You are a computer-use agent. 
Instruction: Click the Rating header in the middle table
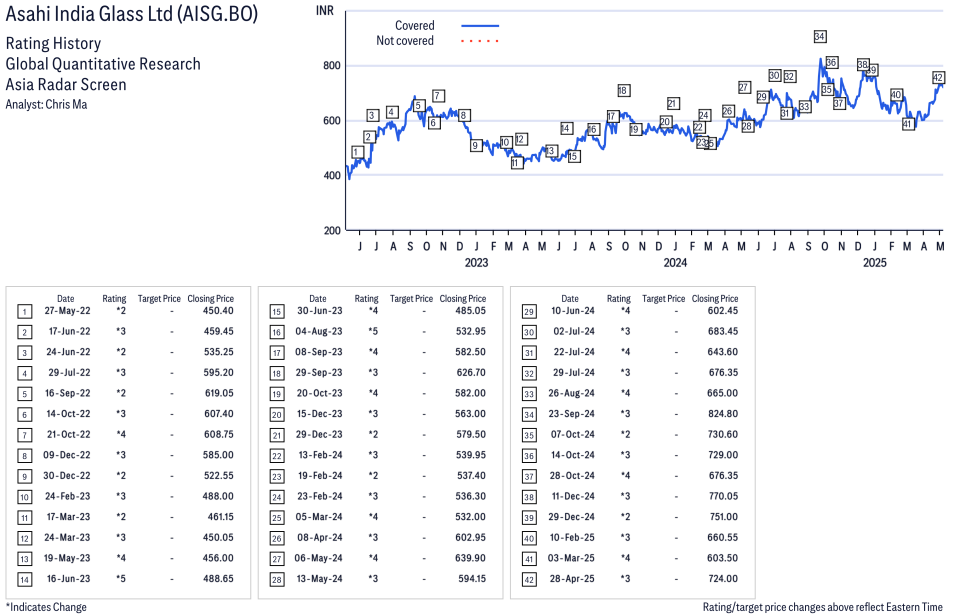click(366, 299)
